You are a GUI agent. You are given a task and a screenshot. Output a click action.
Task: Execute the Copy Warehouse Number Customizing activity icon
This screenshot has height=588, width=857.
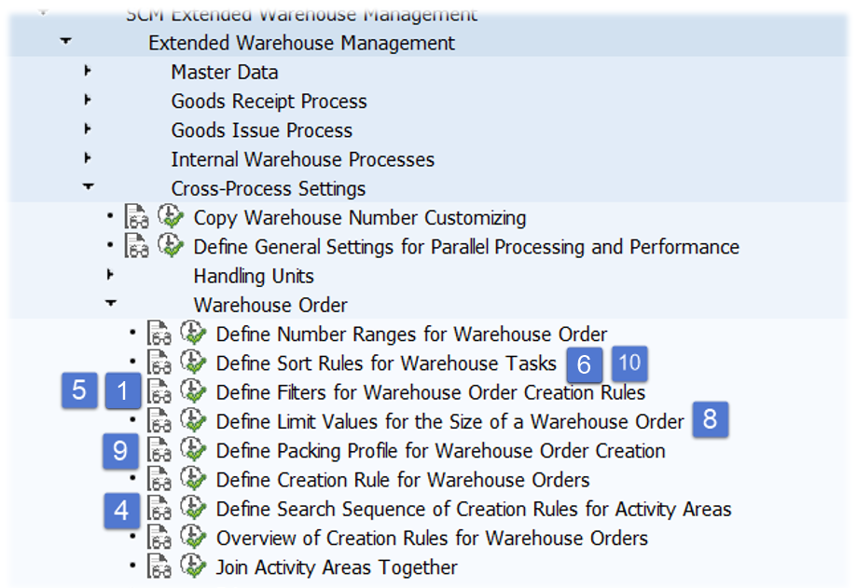(x=171, y=217)
